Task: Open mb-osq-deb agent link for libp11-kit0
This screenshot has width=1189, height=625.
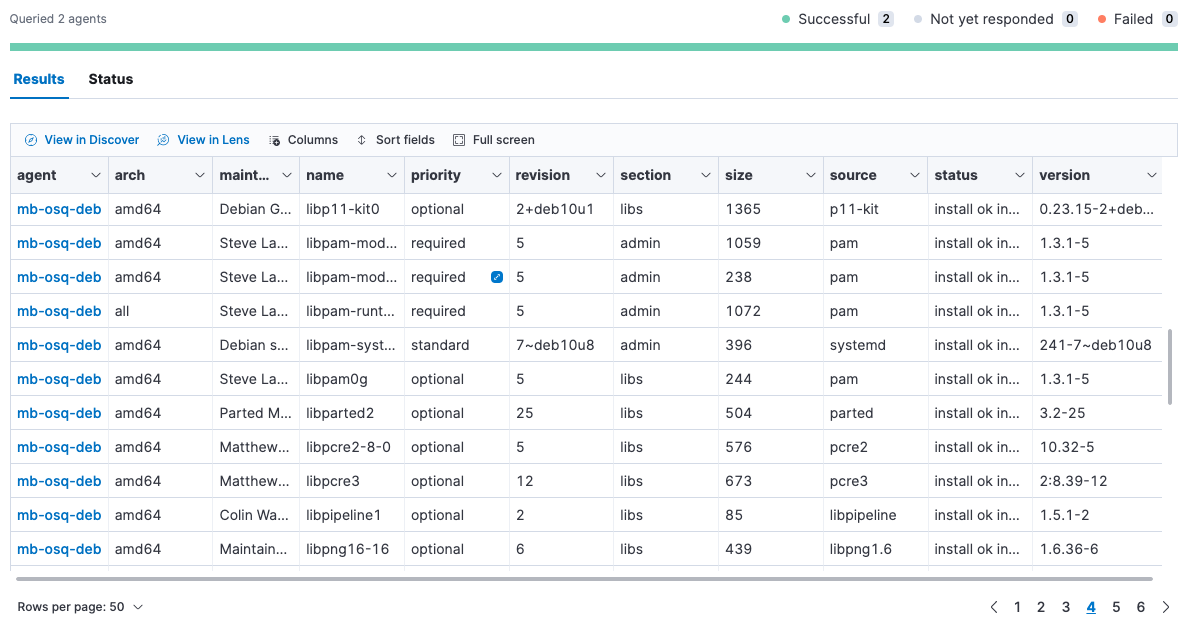Action: (59, 209)
